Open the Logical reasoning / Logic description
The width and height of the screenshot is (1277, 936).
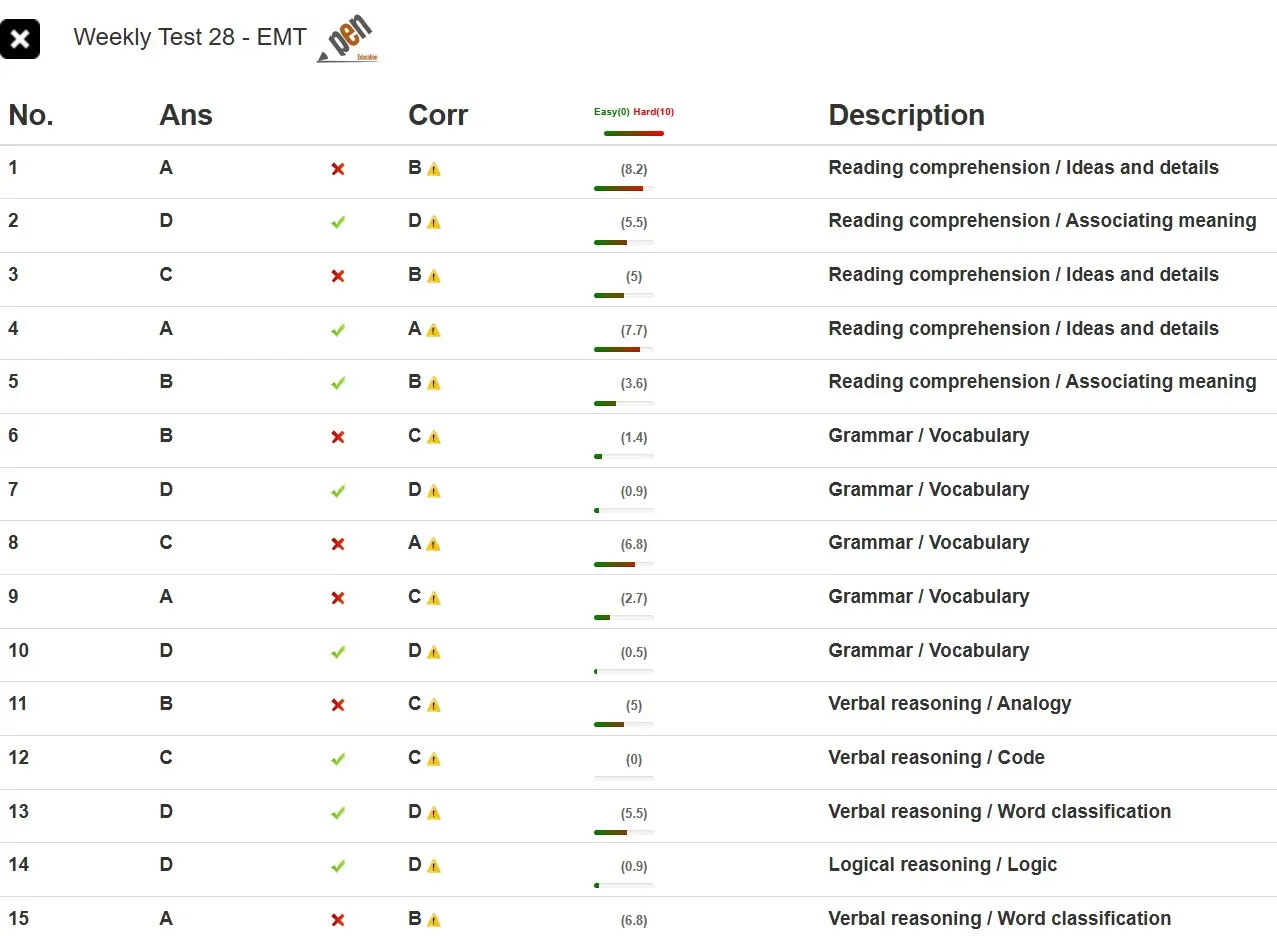tap(942, 864)
